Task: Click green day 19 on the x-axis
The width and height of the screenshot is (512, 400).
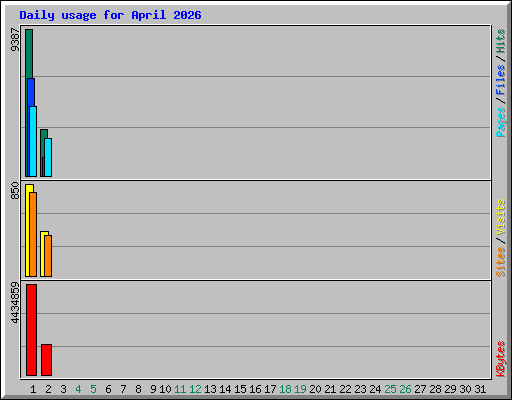Action: [x=300, y=389]
